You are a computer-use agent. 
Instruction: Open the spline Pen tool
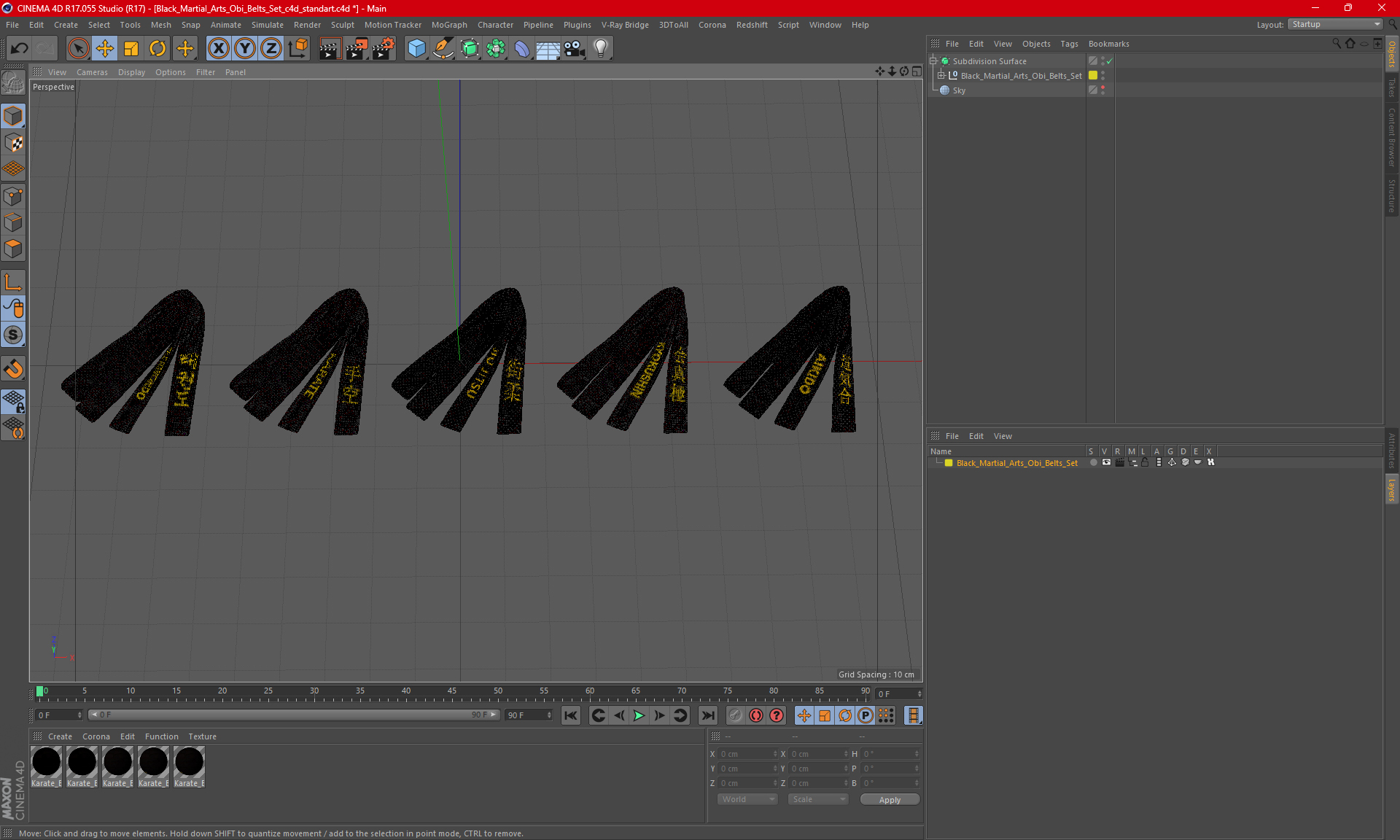point(443,49)
